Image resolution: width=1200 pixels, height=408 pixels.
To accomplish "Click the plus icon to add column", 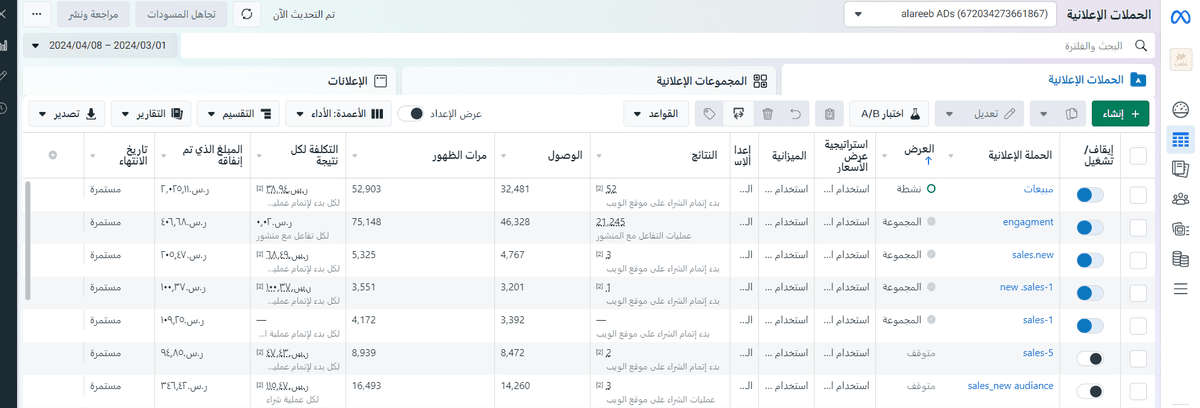I will [x=53, y=155].
